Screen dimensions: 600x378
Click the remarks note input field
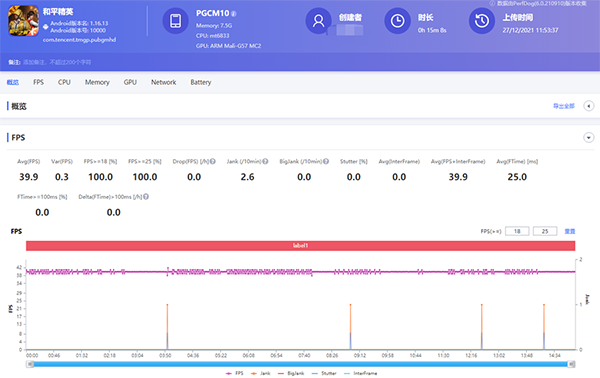pyautogui.click(x=57, y=62)
